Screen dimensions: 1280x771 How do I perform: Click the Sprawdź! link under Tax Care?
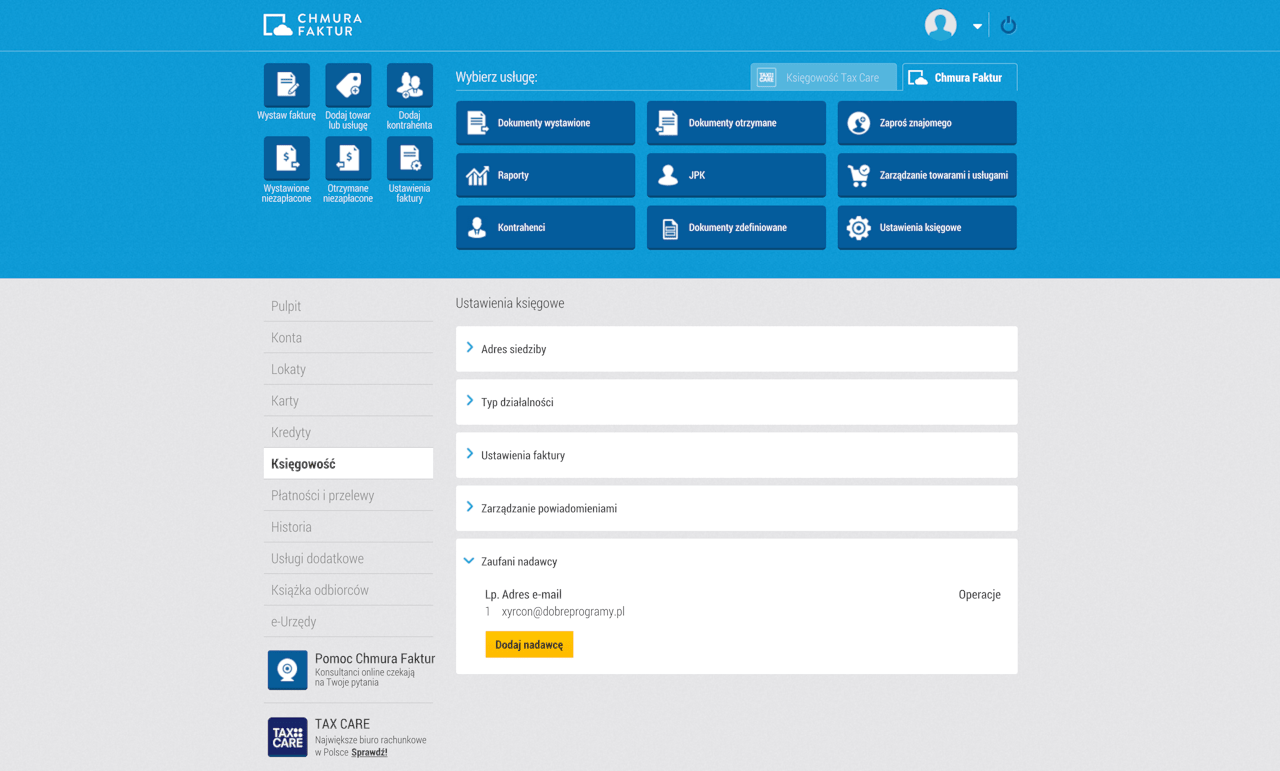369,752
